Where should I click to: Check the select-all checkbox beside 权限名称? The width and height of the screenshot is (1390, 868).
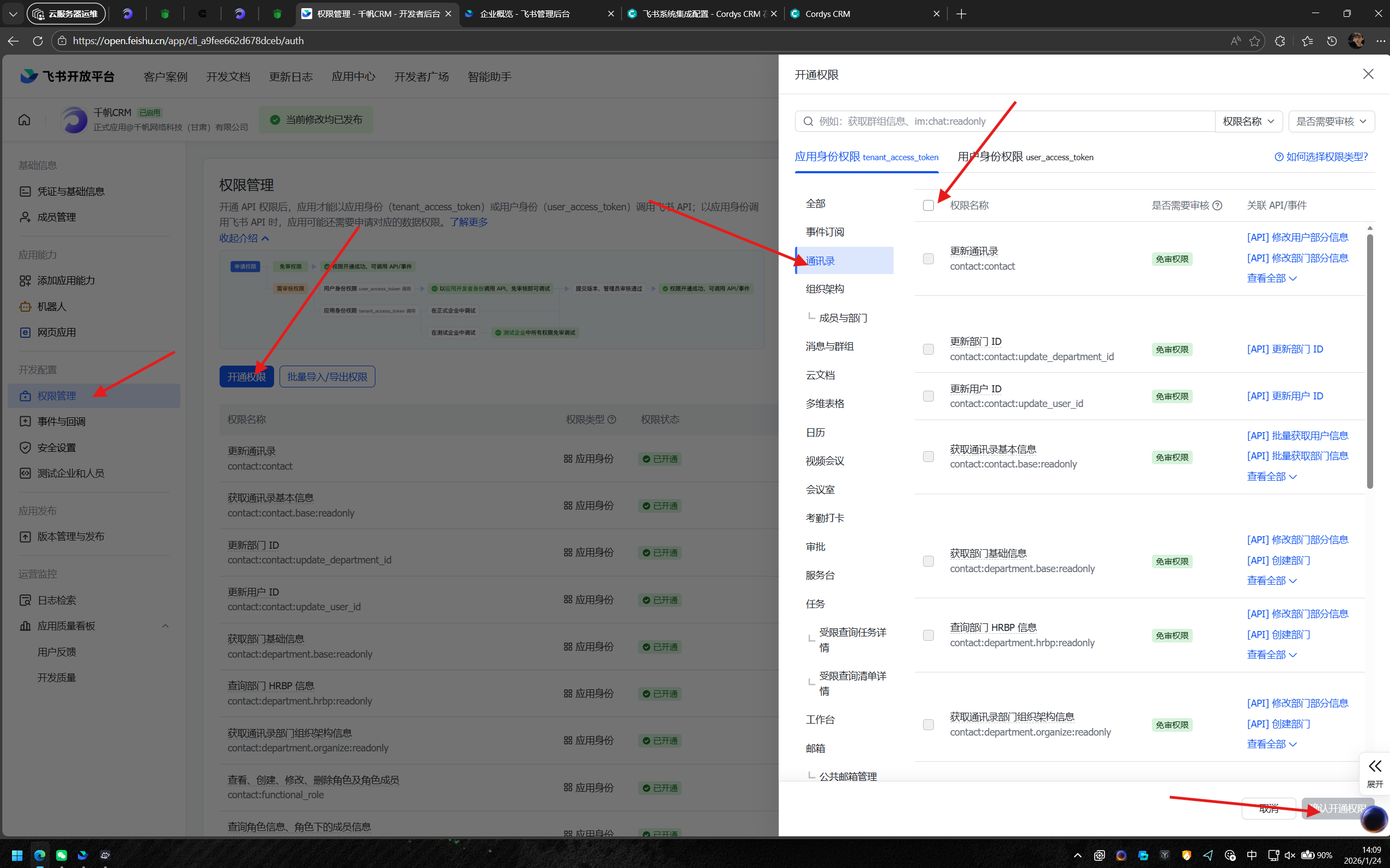click(x=928, y=205)
